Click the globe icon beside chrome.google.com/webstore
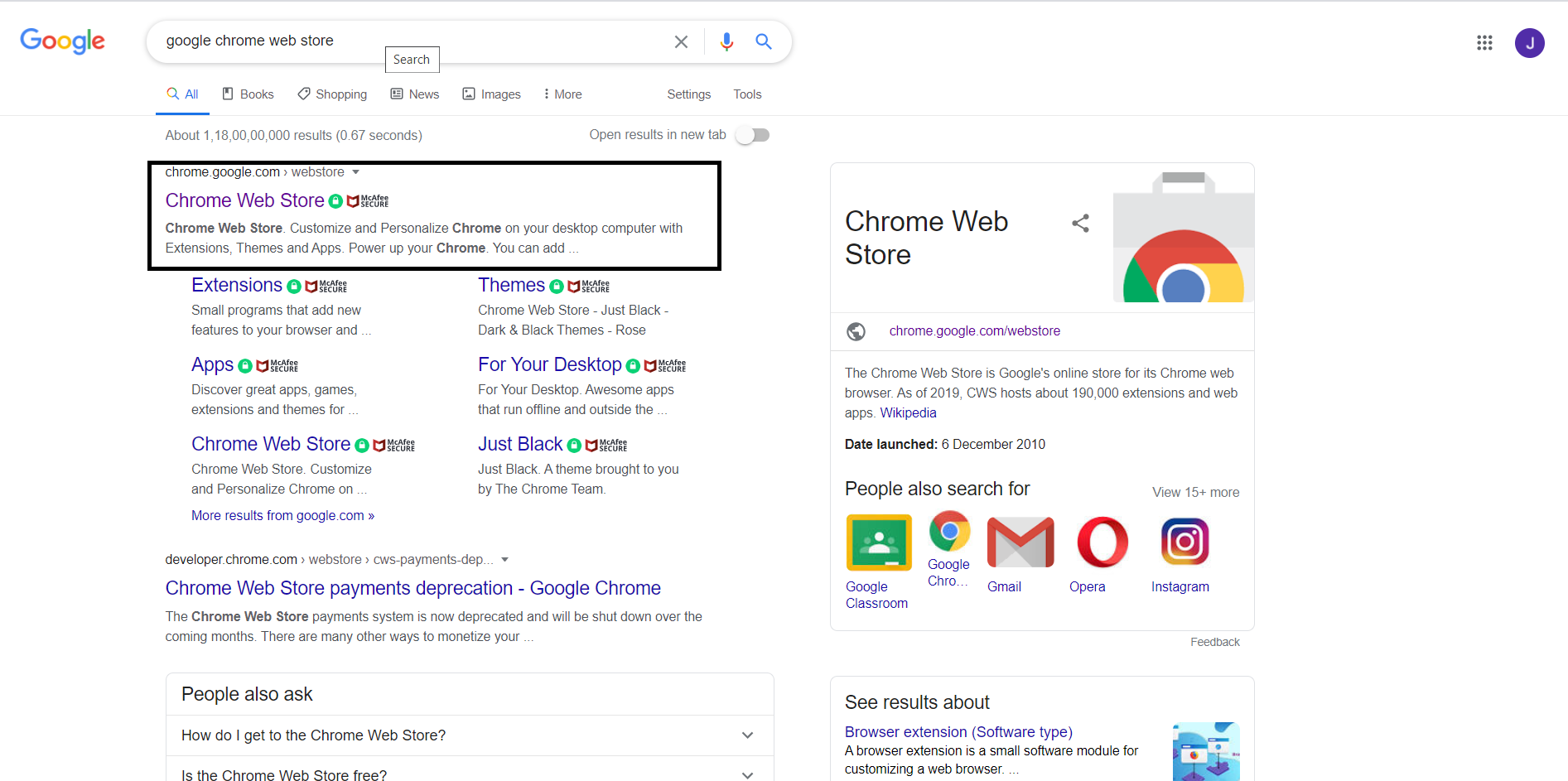This screenshot has width=1568, height=781. pos(856,331)
